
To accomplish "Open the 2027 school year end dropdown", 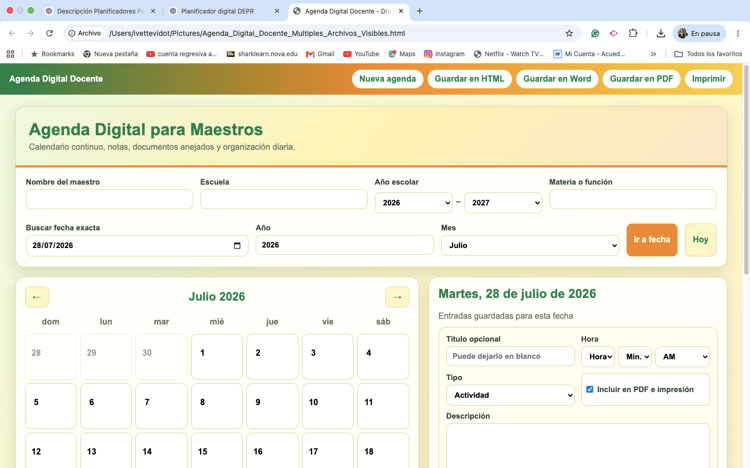I will (503, 203).
